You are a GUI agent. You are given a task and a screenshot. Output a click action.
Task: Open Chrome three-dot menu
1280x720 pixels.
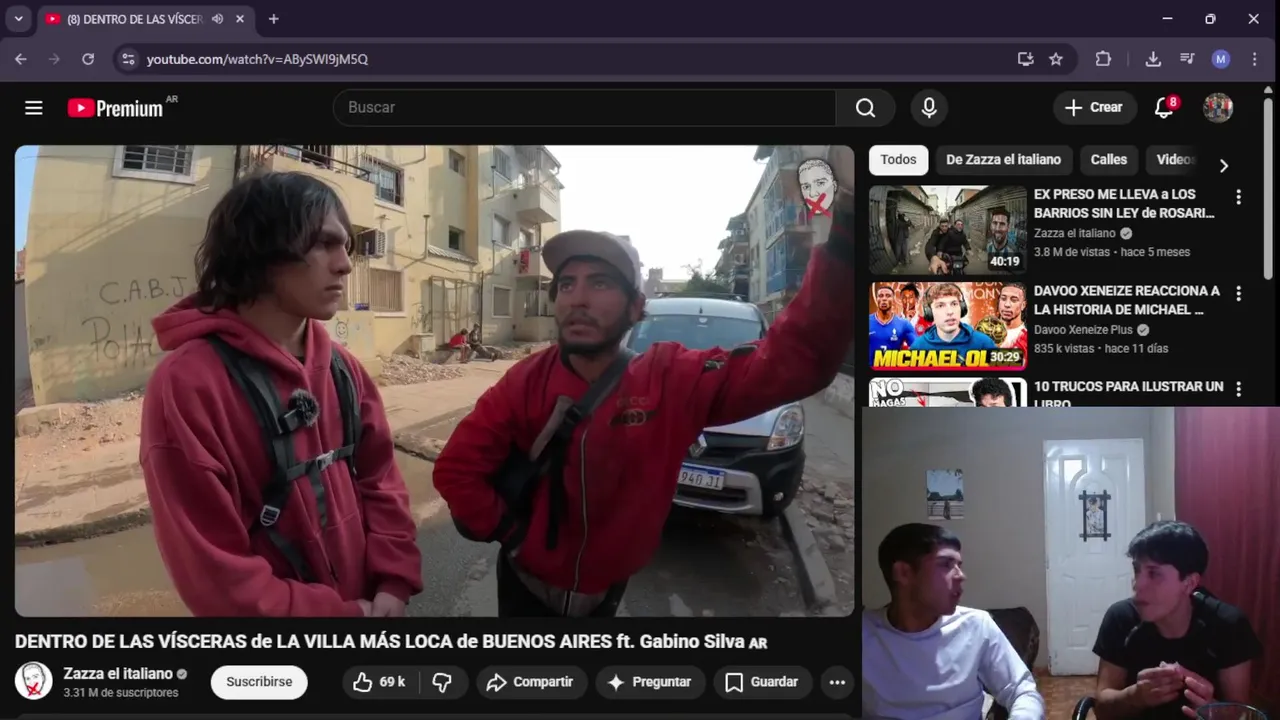1254,59
